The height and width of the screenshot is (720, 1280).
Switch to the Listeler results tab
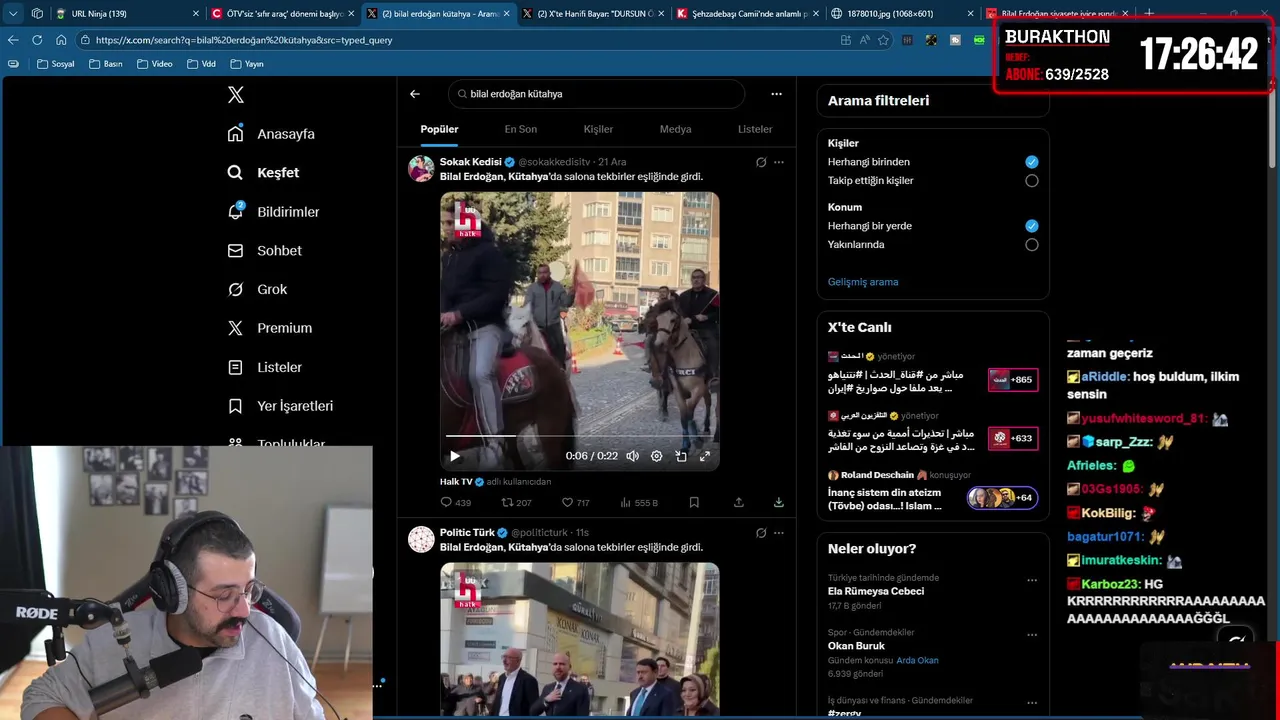pos(755,129)
